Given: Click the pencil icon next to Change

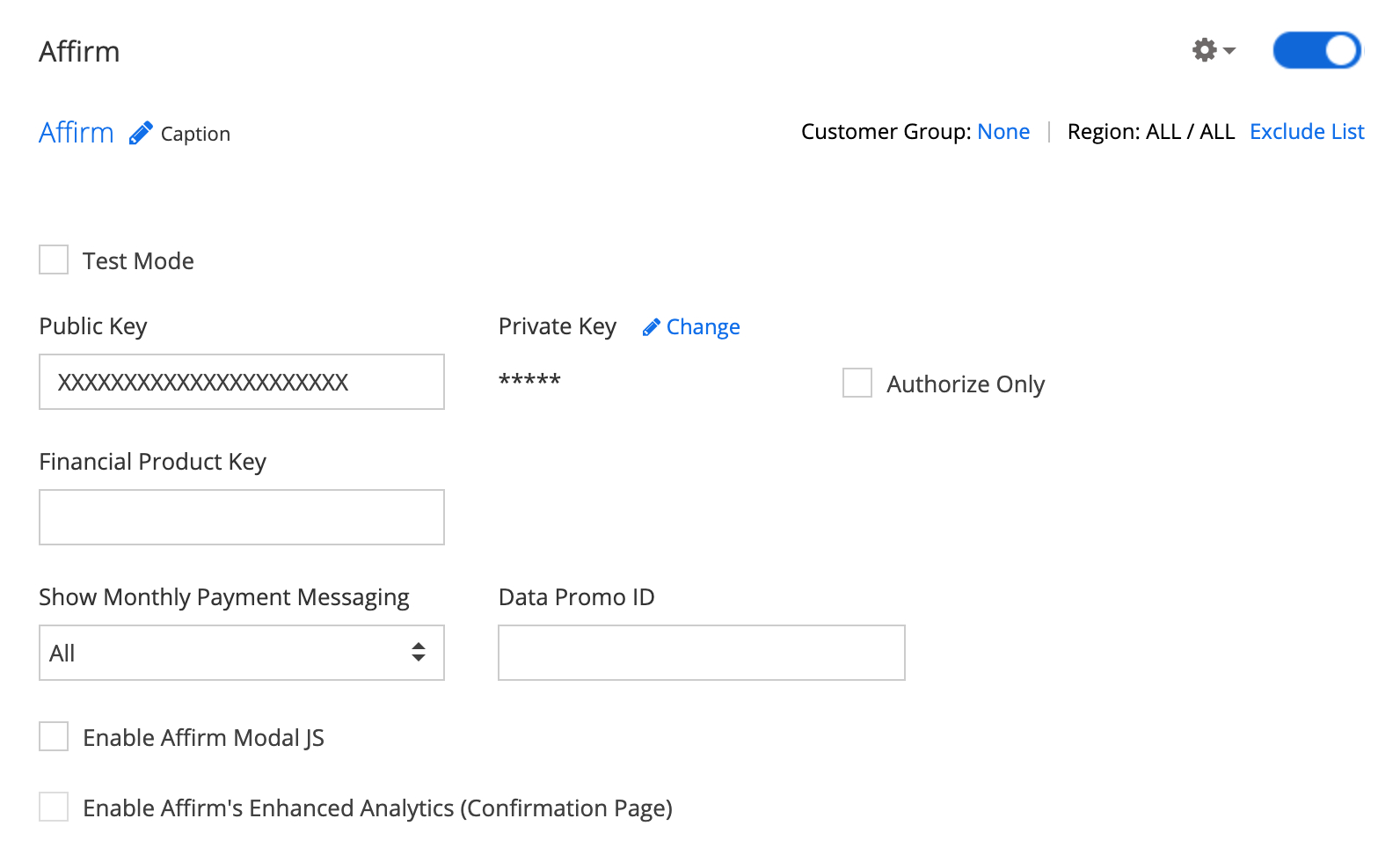Looking at the screenshot, I should [x=652, y=327].
